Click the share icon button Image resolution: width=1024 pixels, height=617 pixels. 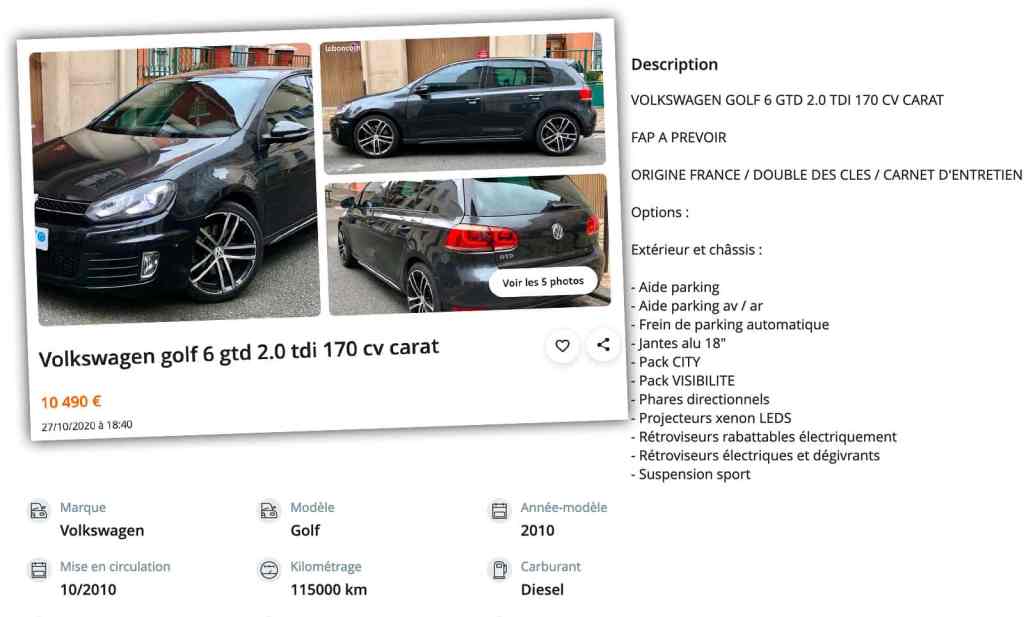pos(603,345)
